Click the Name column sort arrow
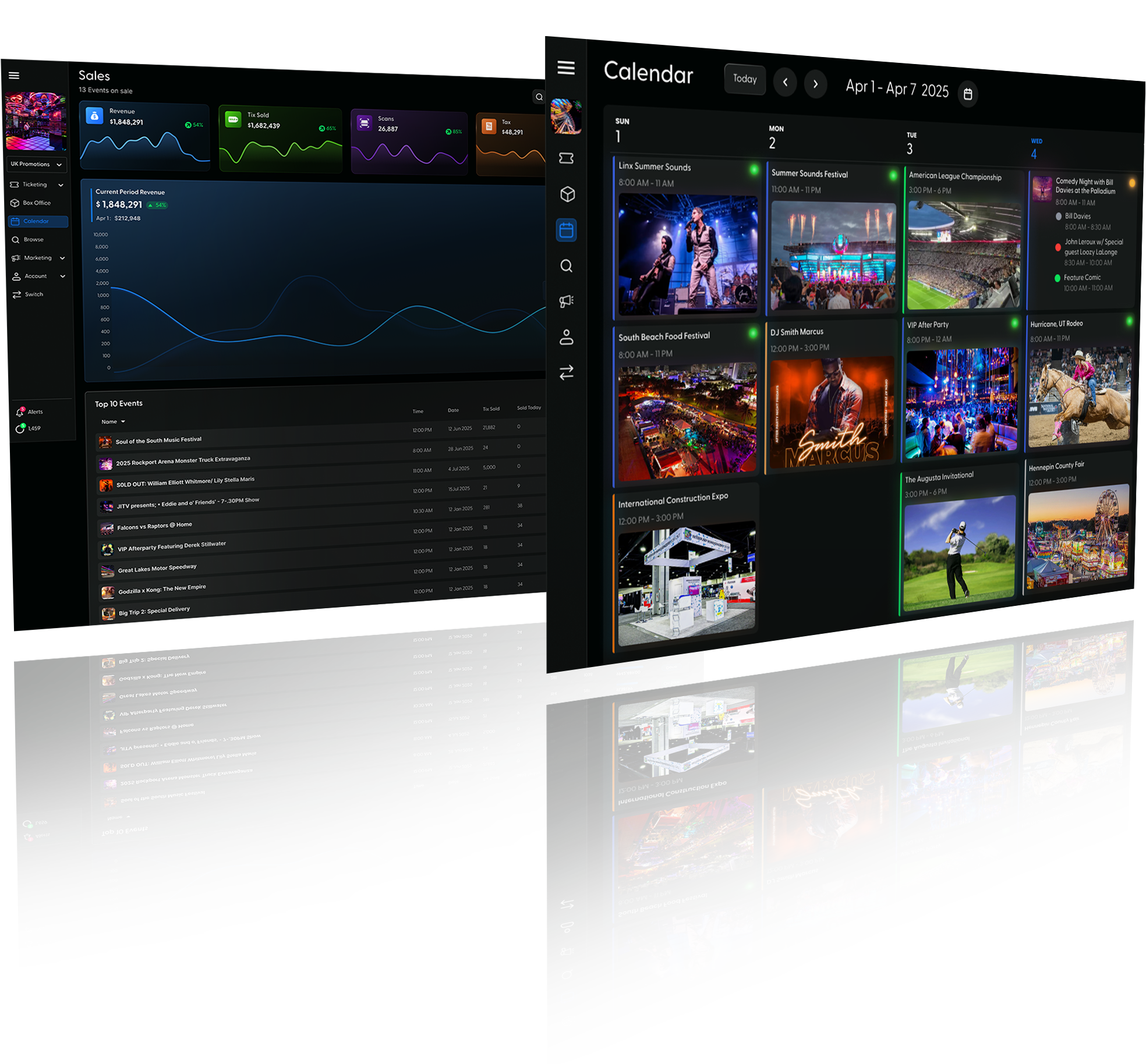This screenshot has height=1064, width=1146. [x=123, y=422]
